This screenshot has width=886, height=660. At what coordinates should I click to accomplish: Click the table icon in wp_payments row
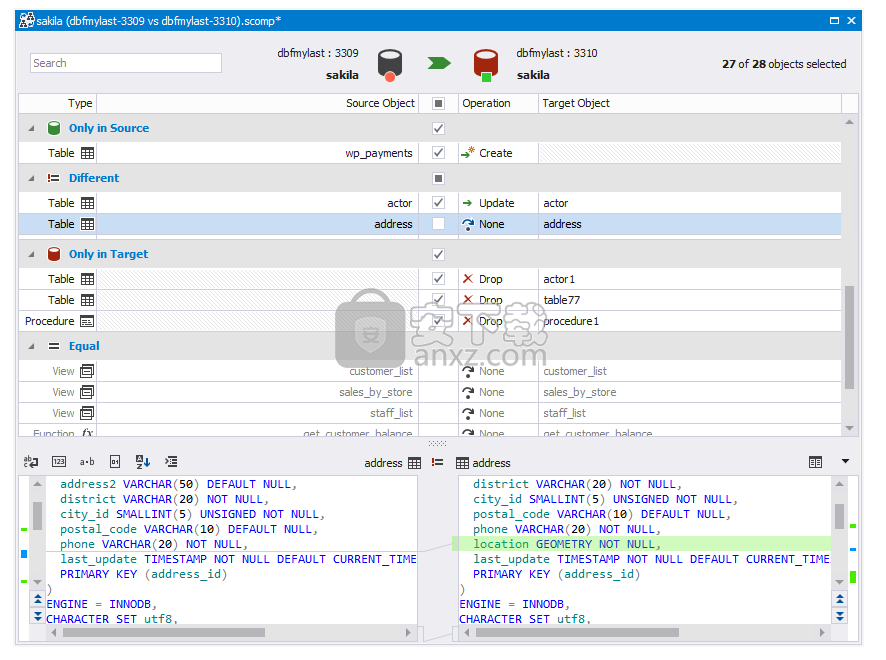(x=88, y=153)
